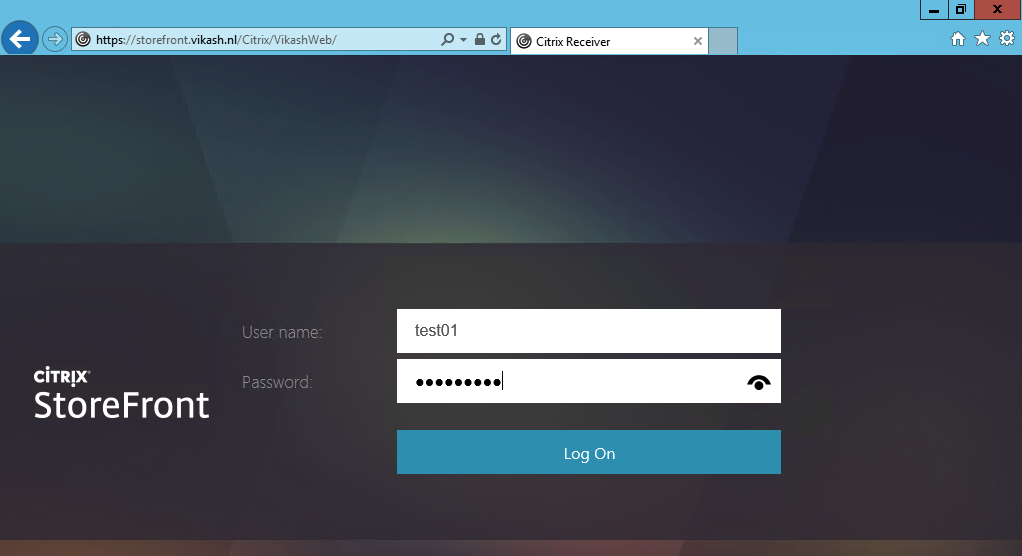1022x556 pixels.
Task: Click the Password field
Action: 589,381
